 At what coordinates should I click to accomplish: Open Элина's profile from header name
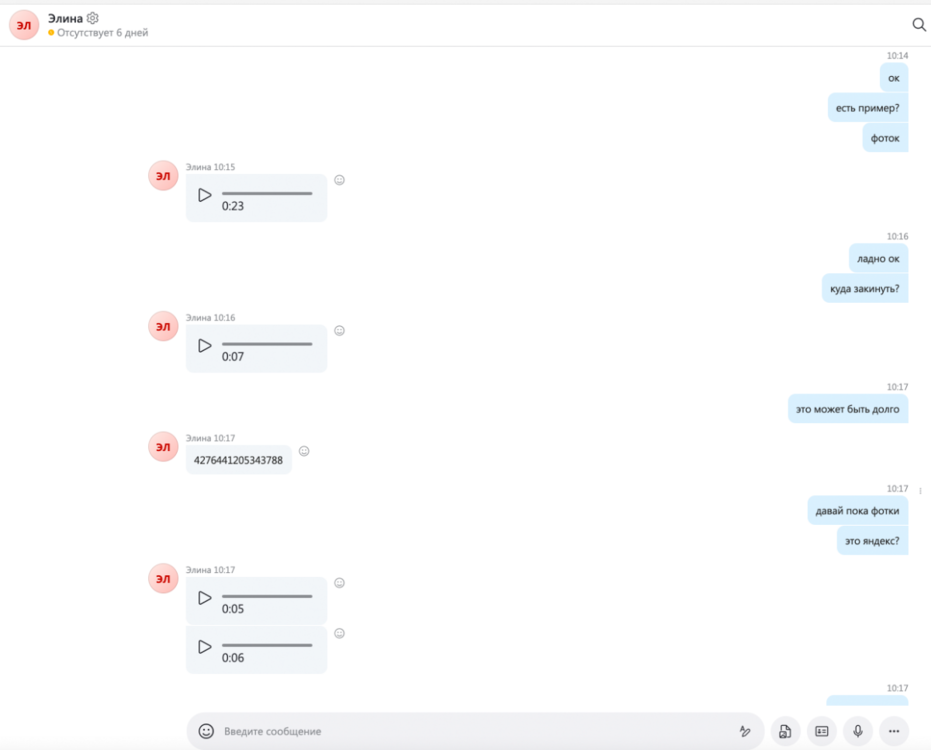click(65, 18)
